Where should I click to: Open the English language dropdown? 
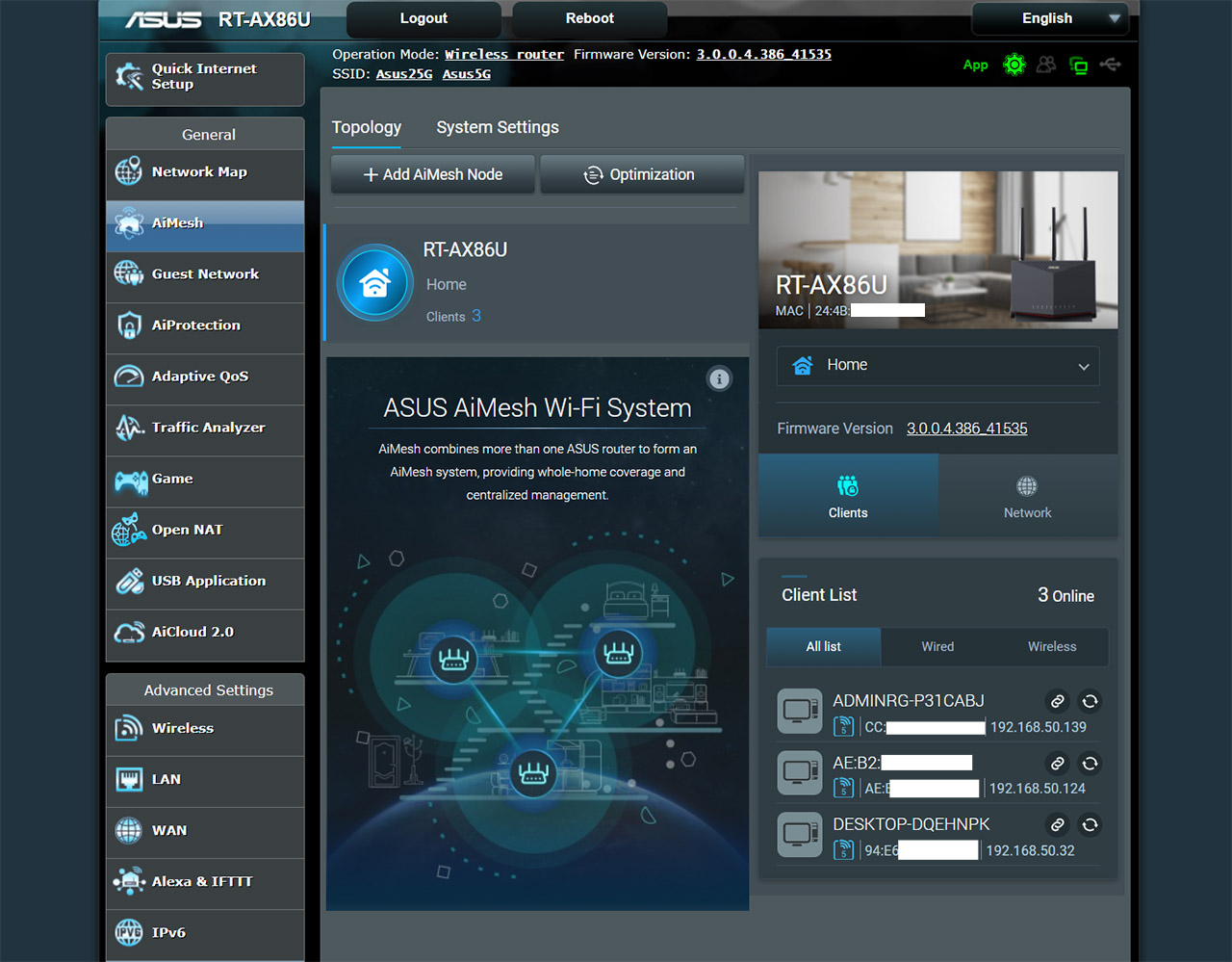coord(1050,18)
